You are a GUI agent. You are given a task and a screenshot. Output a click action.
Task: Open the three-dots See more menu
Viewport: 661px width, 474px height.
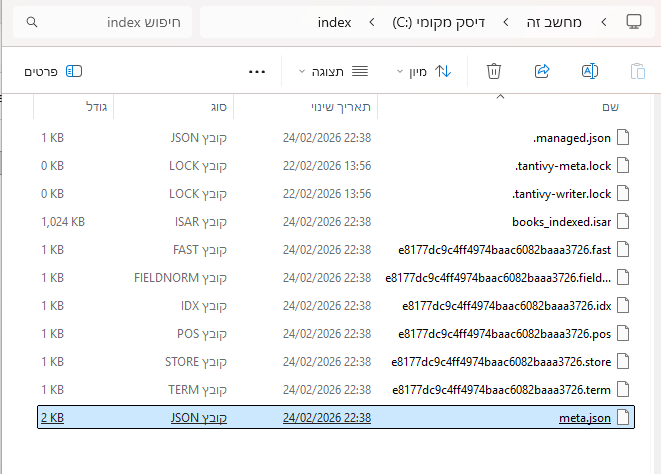pyautogui.click(x=257, y=71)
